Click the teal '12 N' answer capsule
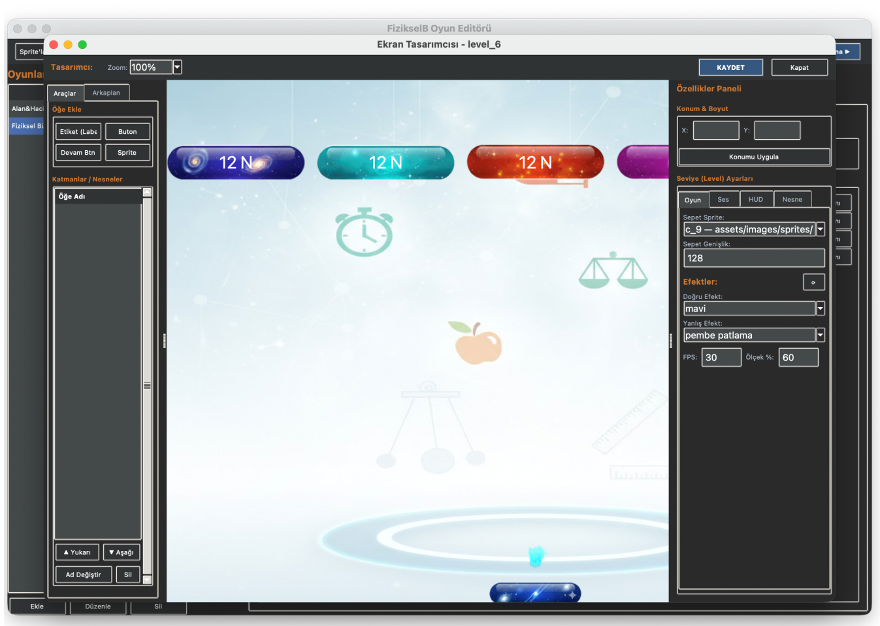Image resolution: width=880 pixels, height=626 pixels. pyautogui.click(x=385, y=162)
